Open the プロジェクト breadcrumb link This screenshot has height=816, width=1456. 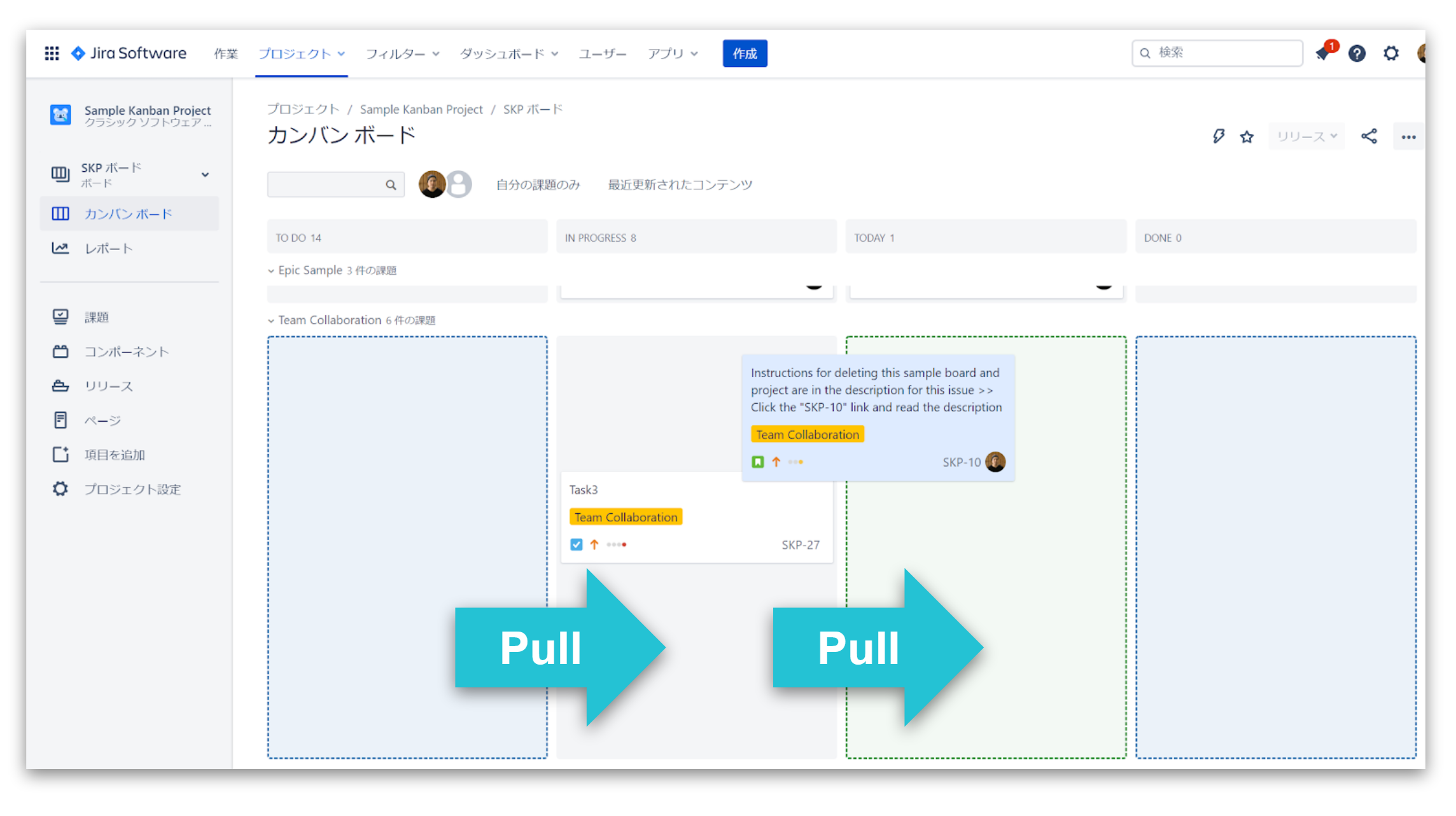pyautogui.click(x=303, y=109)
